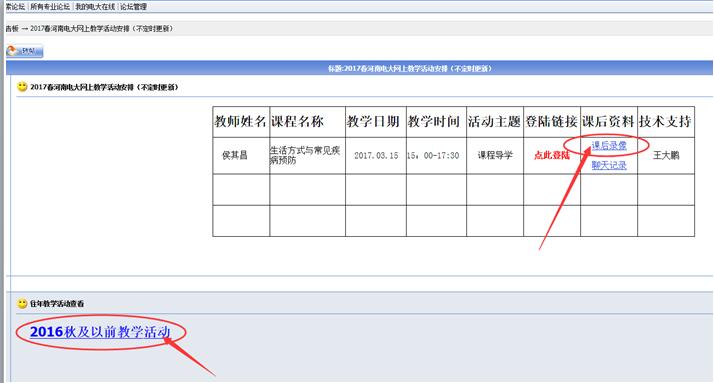
Task: Open the 课后录像 recording link
Action: click(609, 145)
